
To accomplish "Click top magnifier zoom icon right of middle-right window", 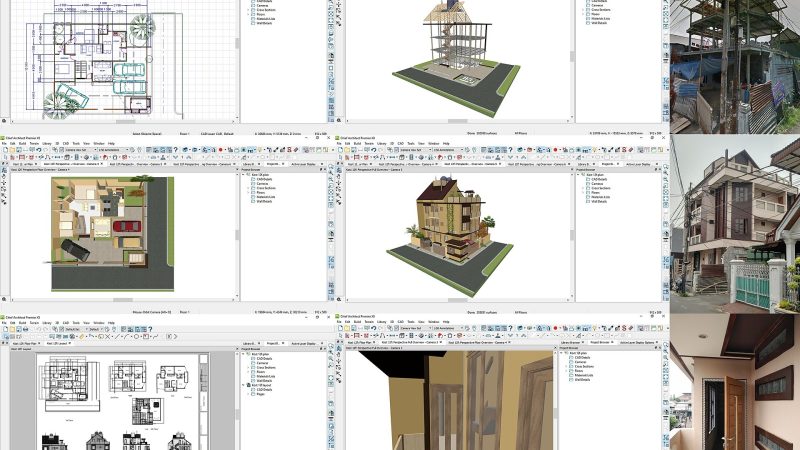I will [x=665, y=167].
